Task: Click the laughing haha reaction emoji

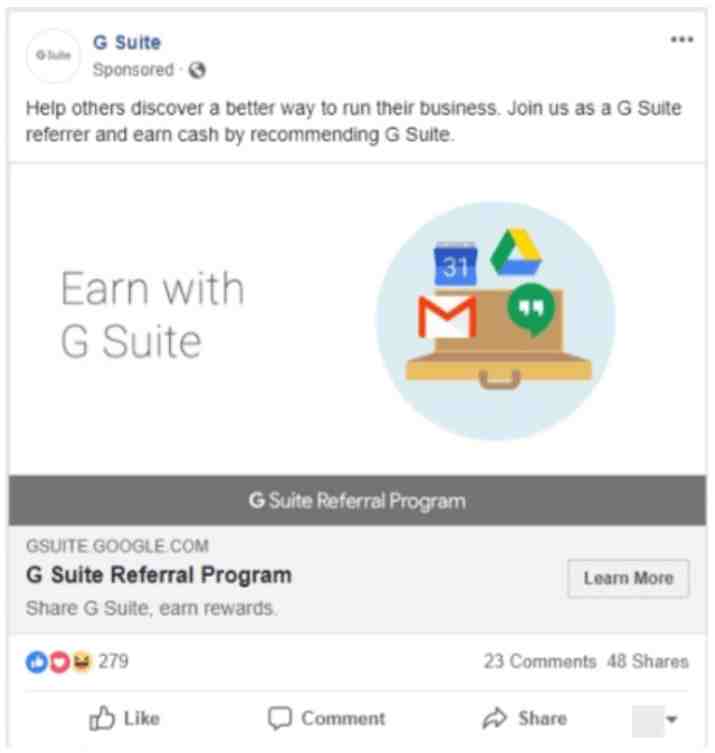Action: click(x=82, y=662)
